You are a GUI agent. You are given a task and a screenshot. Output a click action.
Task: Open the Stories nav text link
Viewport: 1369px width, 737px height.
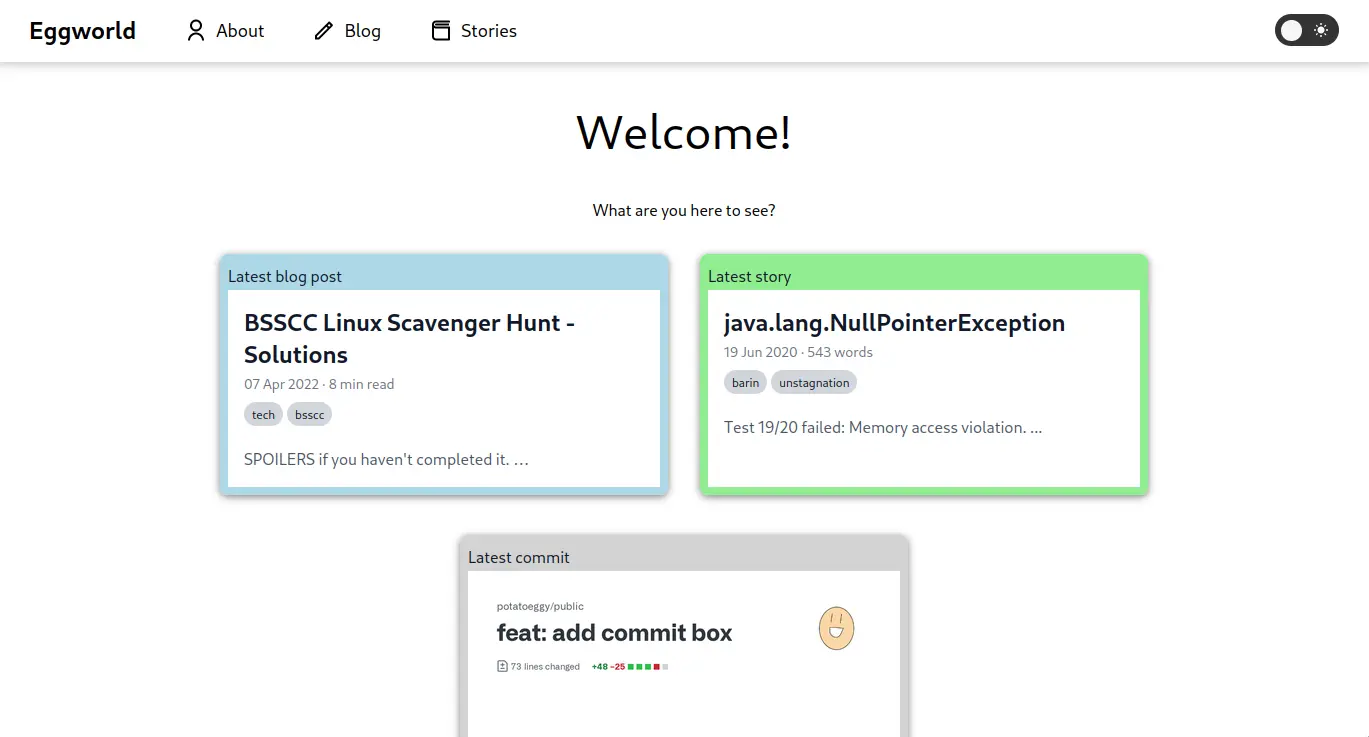(488, 31)
